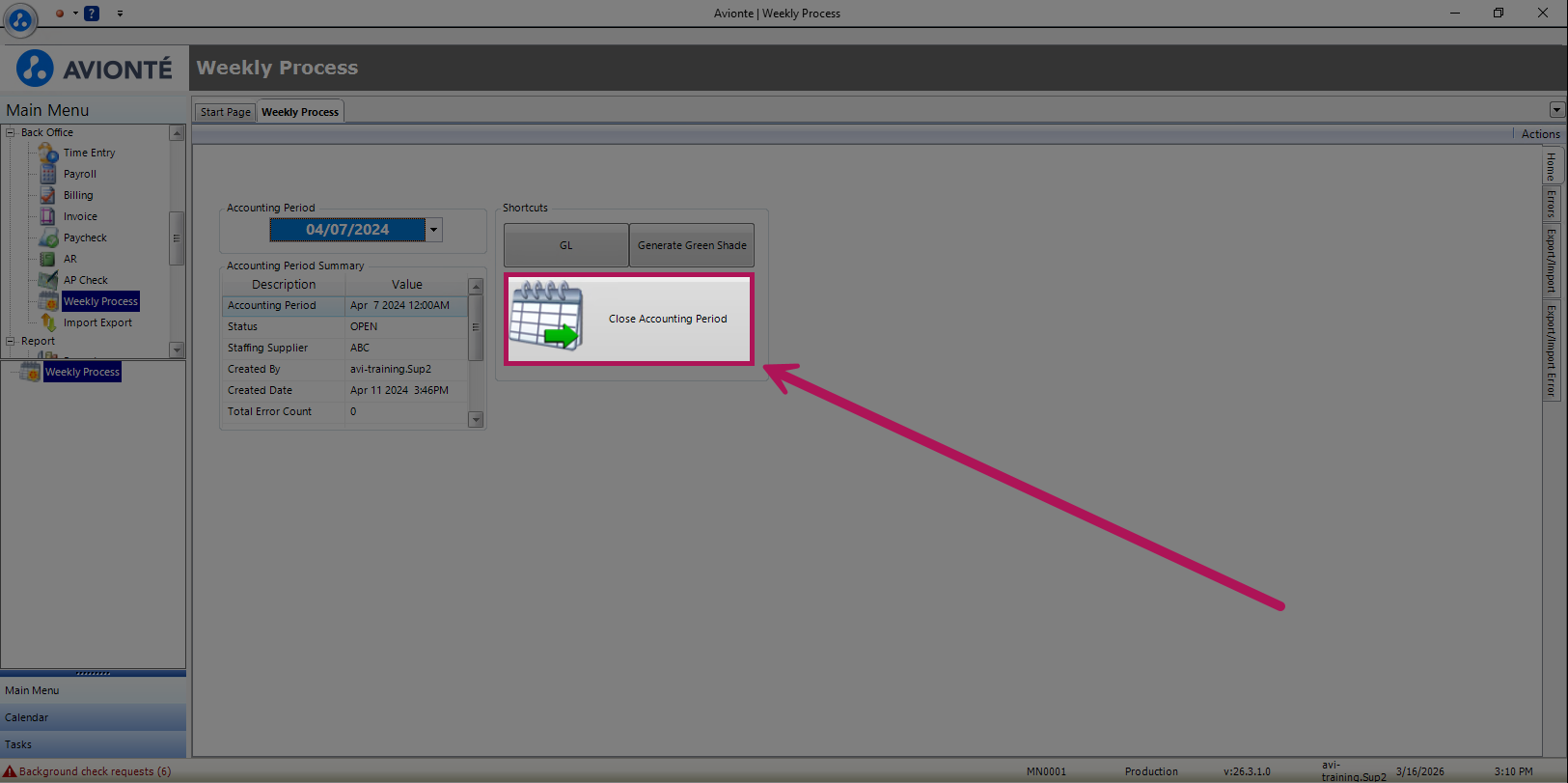Screen dimensions: 1568x783
Task: Select the Weekly Process calendar icon in Back Office
Action: 48,301
